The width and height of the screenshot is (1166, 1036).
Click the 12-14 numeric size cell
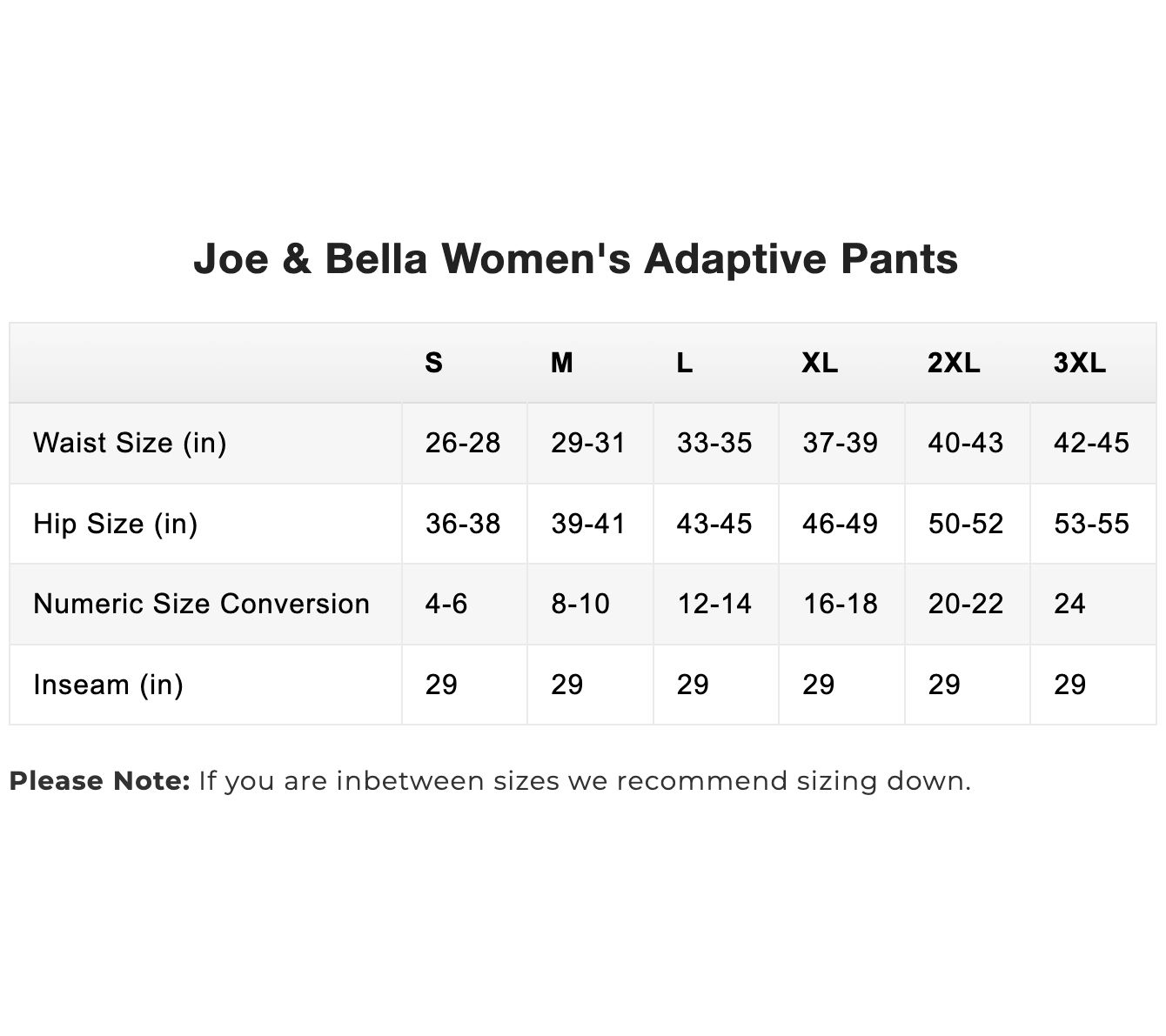(714, 604)
